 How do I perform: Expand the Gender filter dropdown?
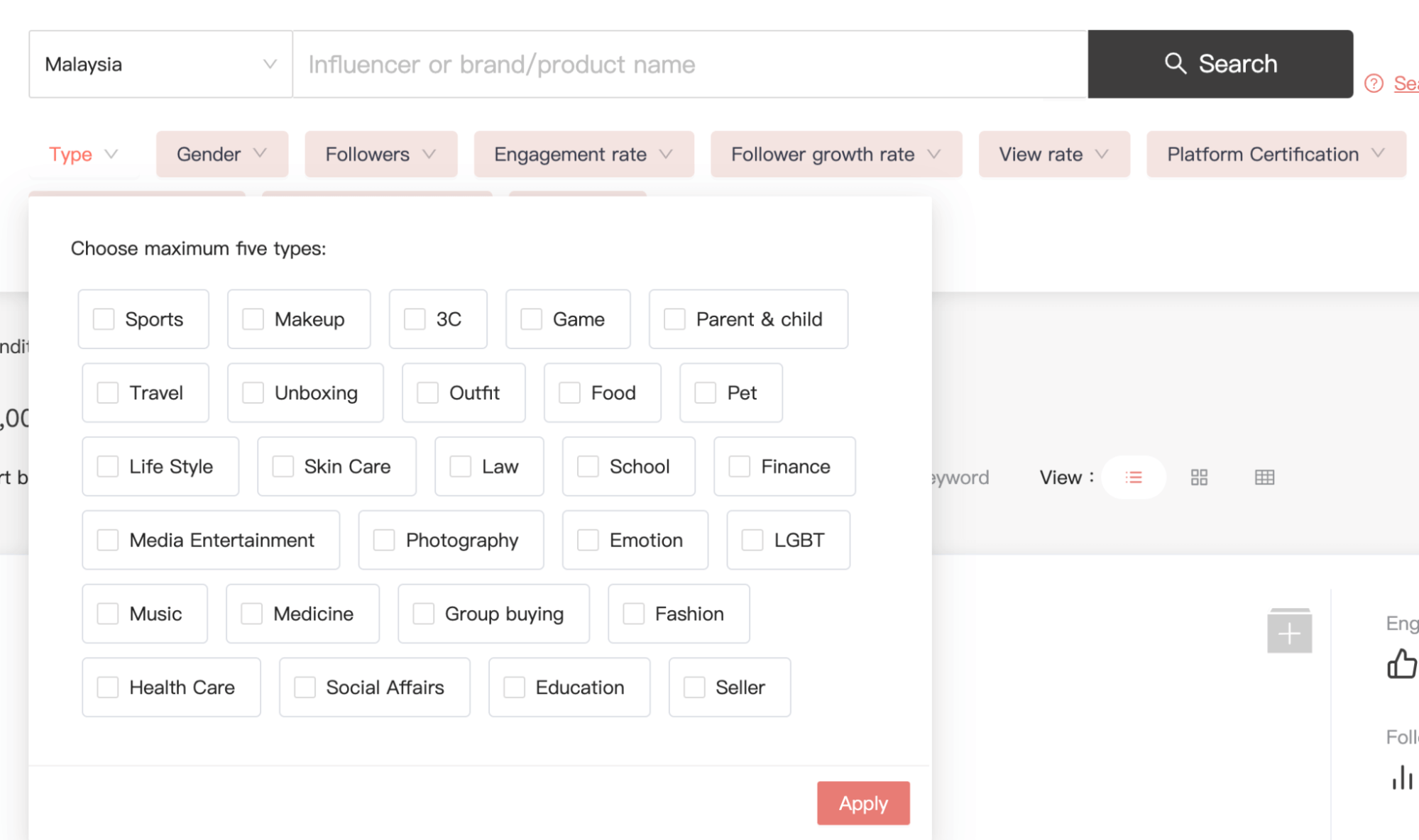pos(222,154)
